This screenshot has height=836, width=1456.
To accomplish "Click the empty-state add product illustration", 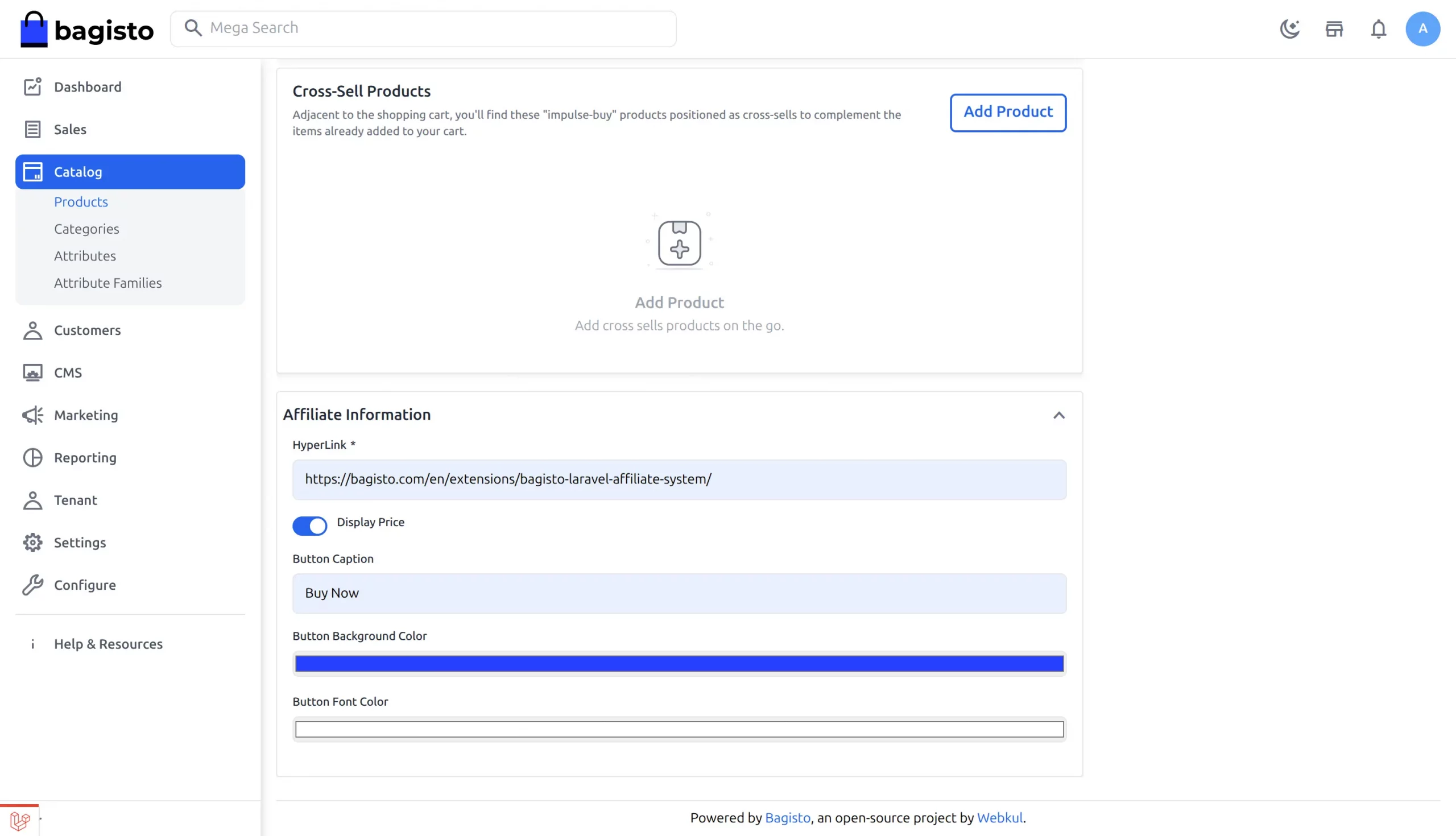I will point(679,241).
